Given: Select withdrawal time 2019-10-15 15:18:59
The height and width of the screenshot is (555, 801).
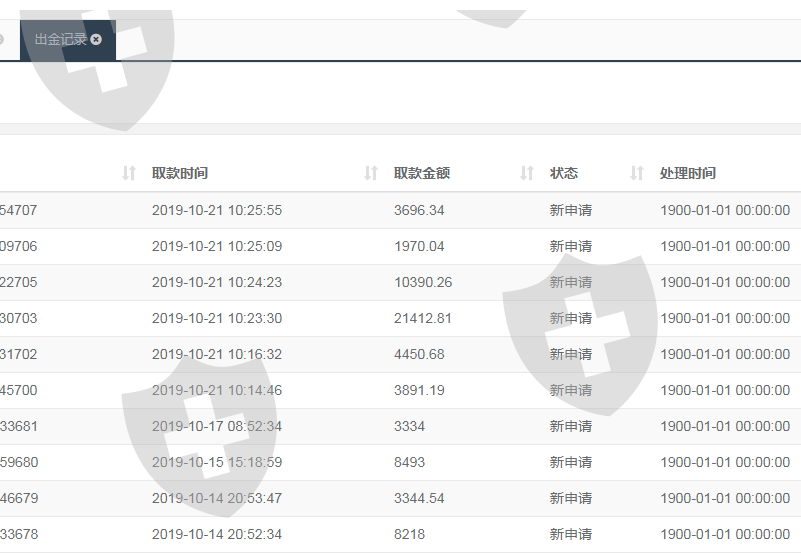Looking at the screenshot, I should [x=217, y=462].
